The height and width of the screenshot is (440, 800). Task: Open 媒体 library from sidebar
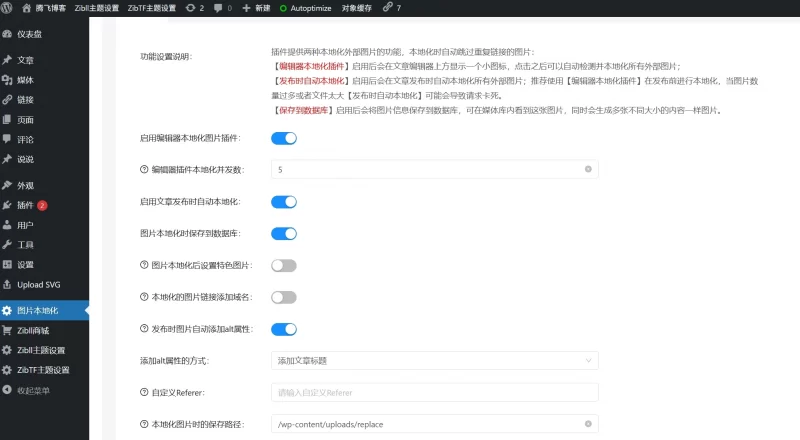[x=25, y=80]
